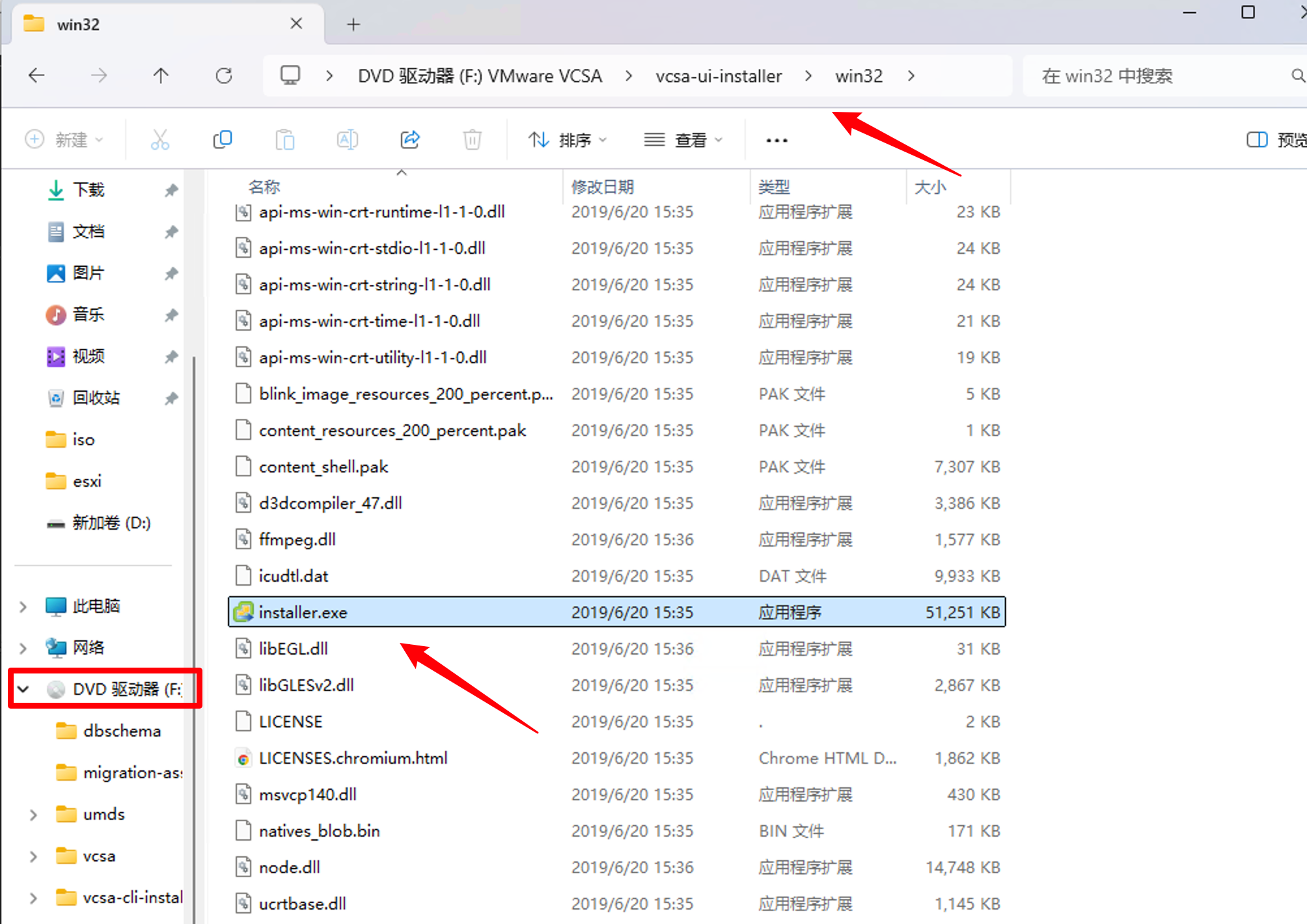Click the Rename icon in toolbar

coord(347,139)
